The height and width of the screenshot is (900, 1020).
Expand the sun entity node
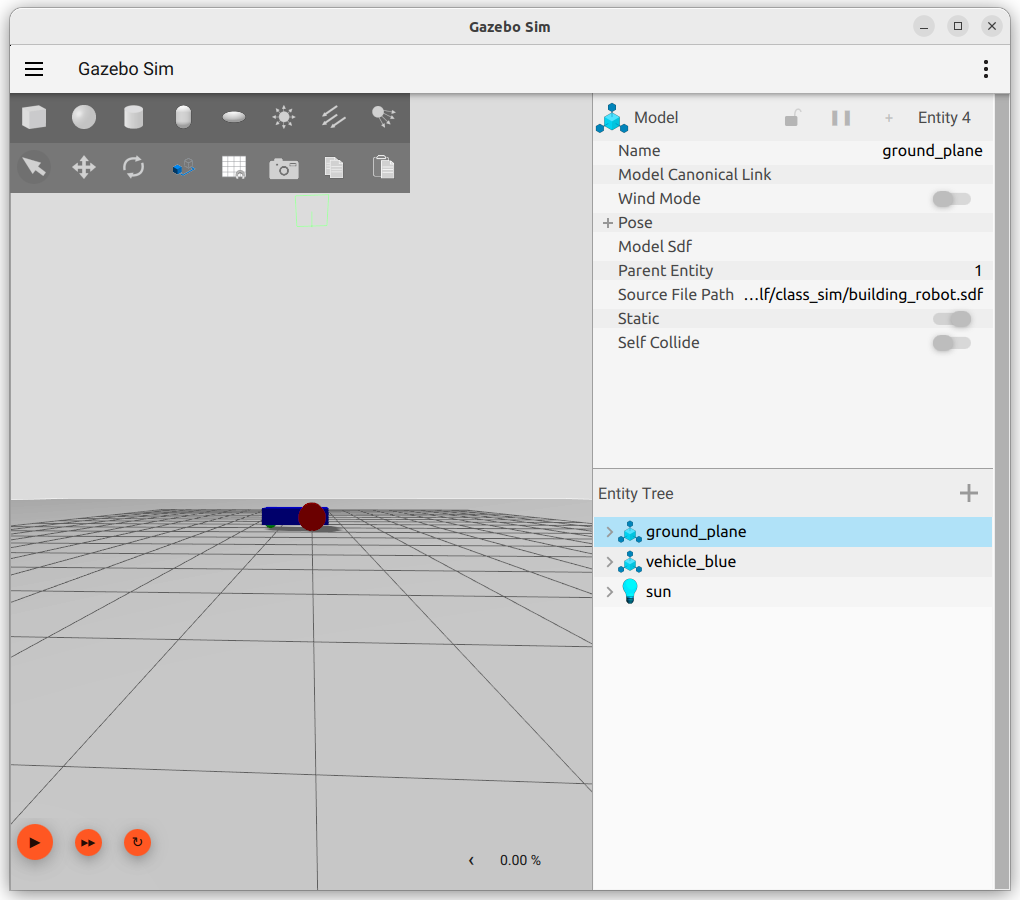pos(609,592)
